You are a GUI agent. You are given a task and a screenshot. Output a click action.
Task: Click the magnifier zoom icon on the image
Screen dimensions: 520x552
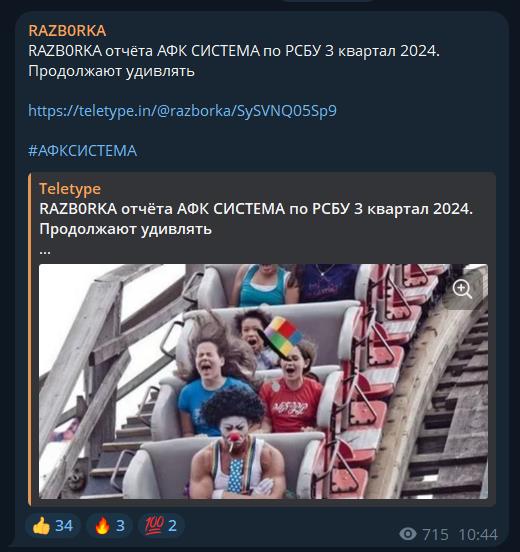[462, 290]
